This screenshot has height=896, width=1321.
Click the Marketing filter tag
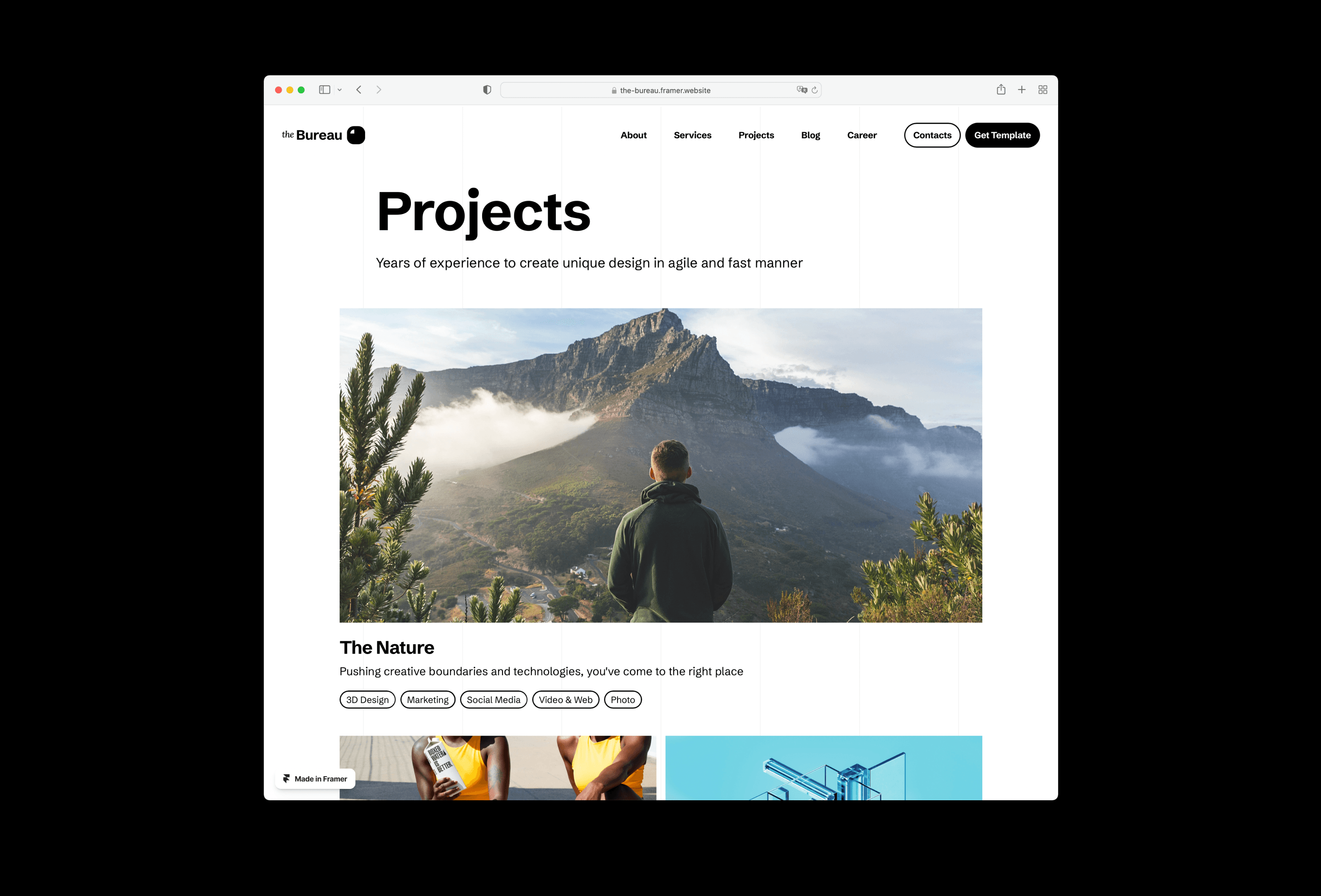[x=427, y=699]
